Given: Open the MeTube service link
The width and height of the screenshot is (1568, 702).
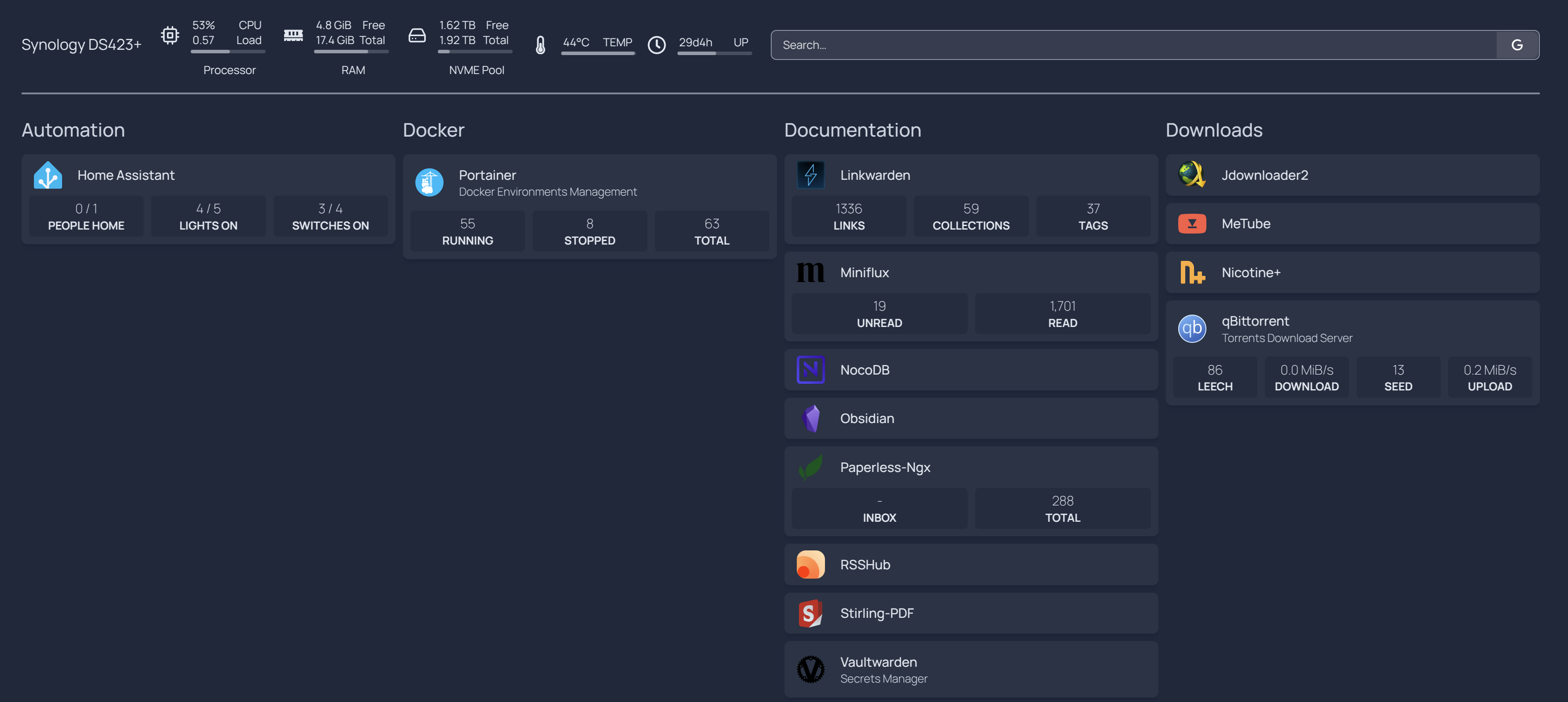Looking at the screenshot, I should pyautogui.click(x=1246, y=224).
